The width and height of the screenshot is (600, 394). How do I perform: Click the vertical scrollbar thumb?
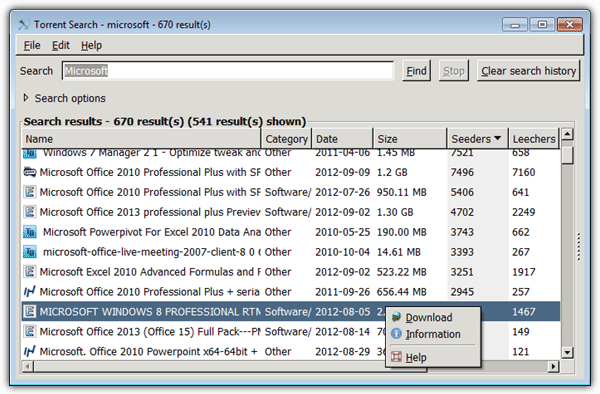point(567,155)
